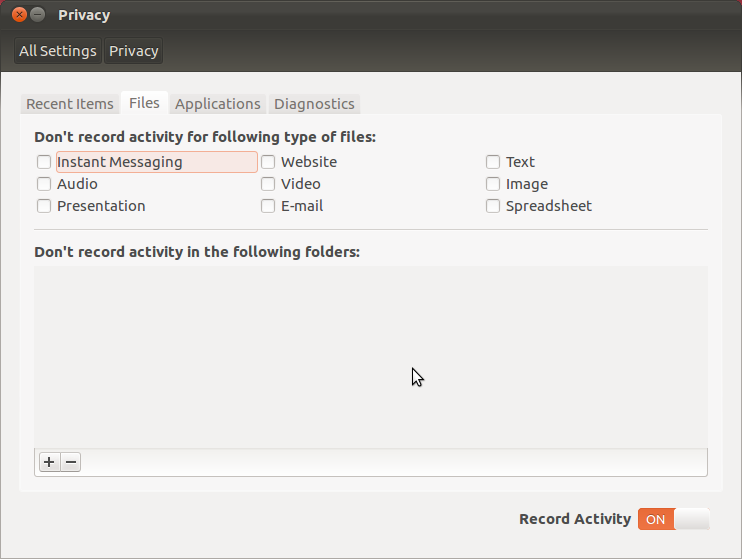
Task: Click the plus icon to add folder
Action: pos(49,462)
